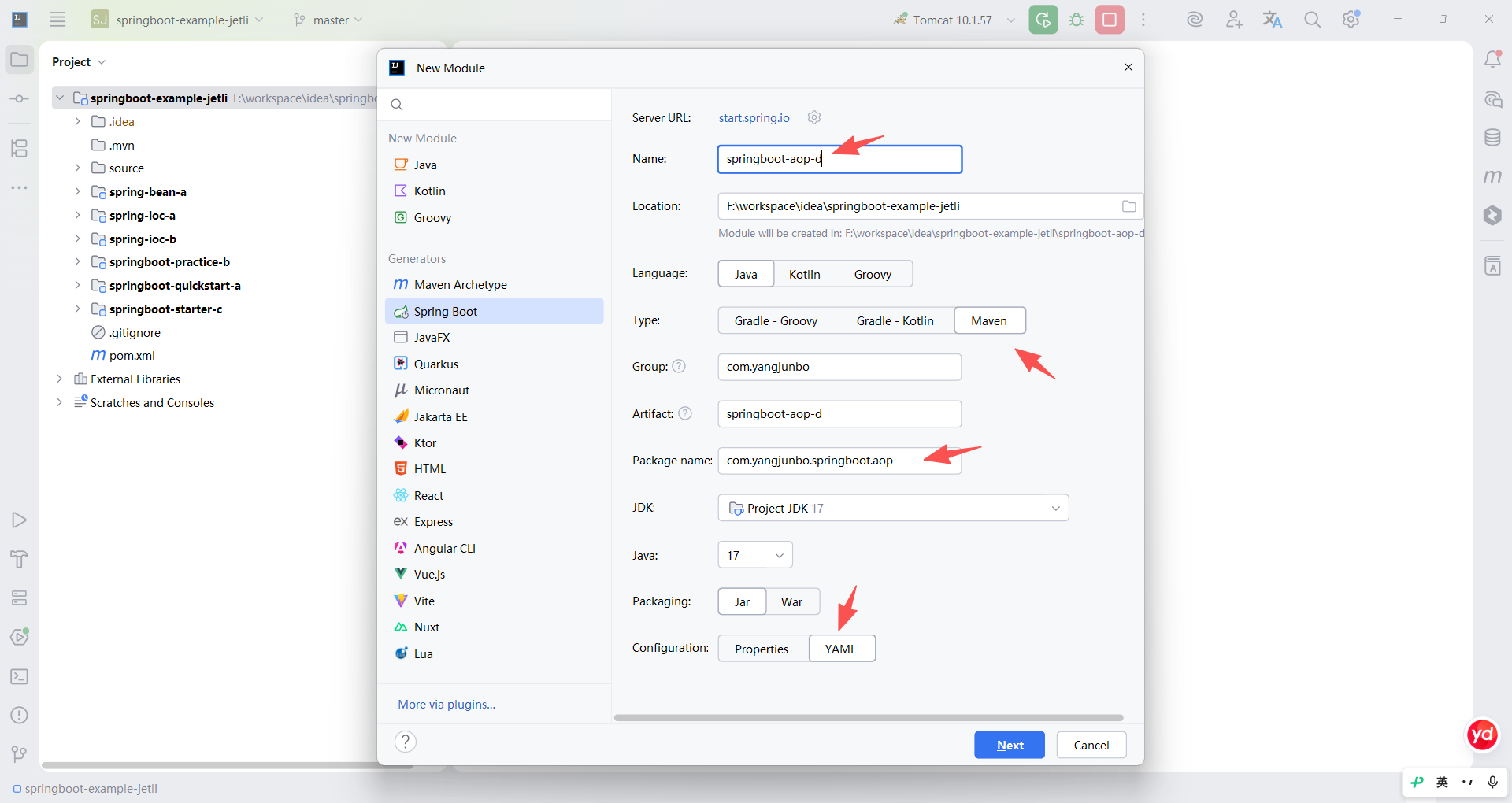This screenshot has width=1512, height=803.
Task: Open Search Everywhere magnifier
Action: (1312, 20)
